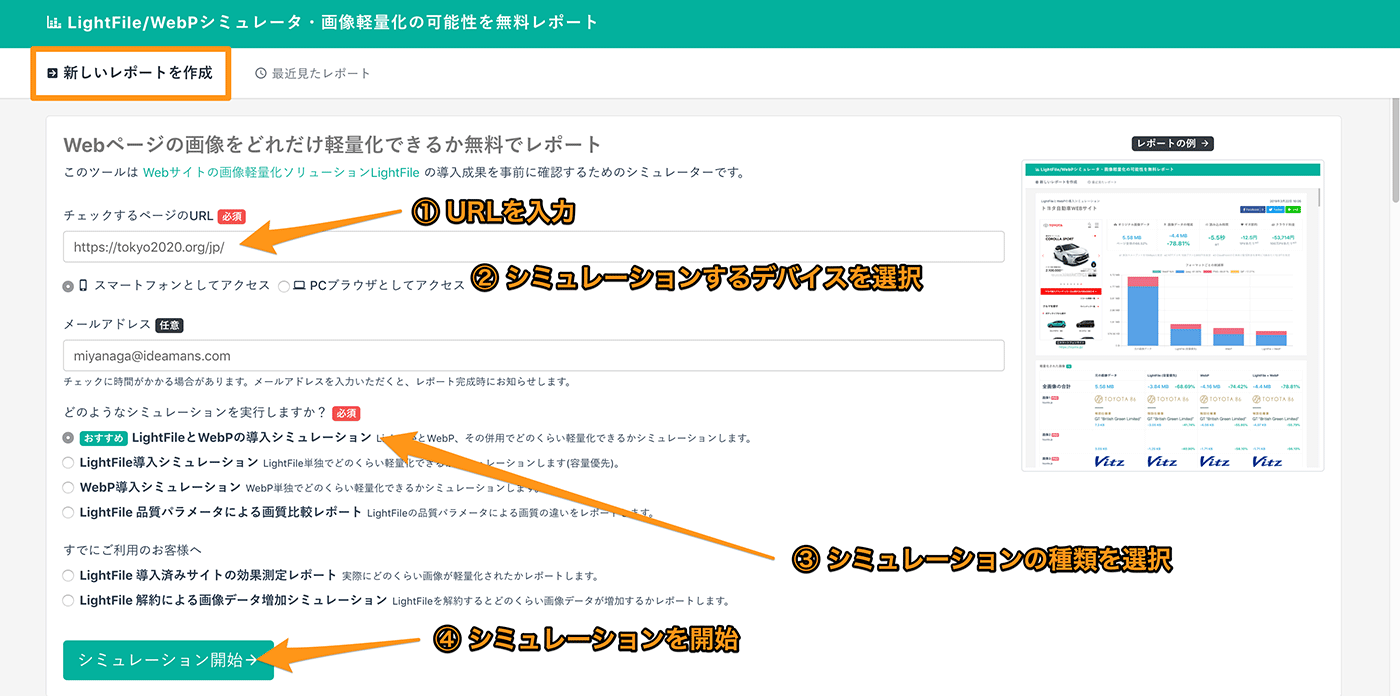Click the laptop icon beside PCブラウザとしてアクセス
1400x696 pixels.
pyautogui.click(x=299, y=285)
